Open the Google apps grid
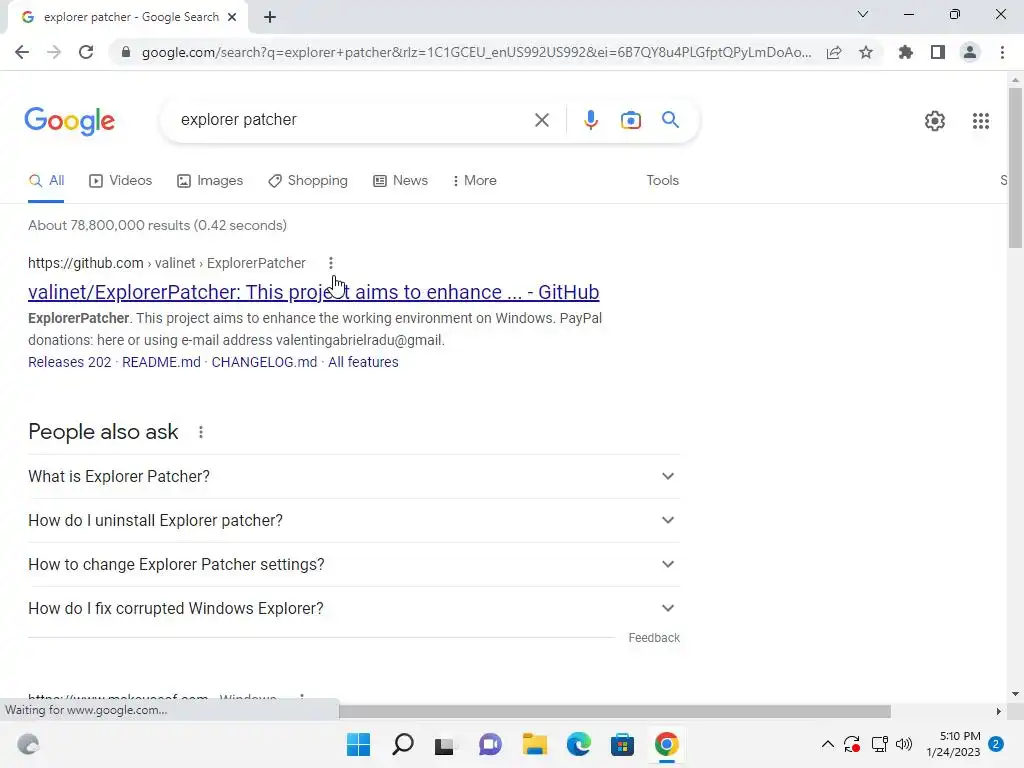The image size is (1024, 768). coord(980,121)
